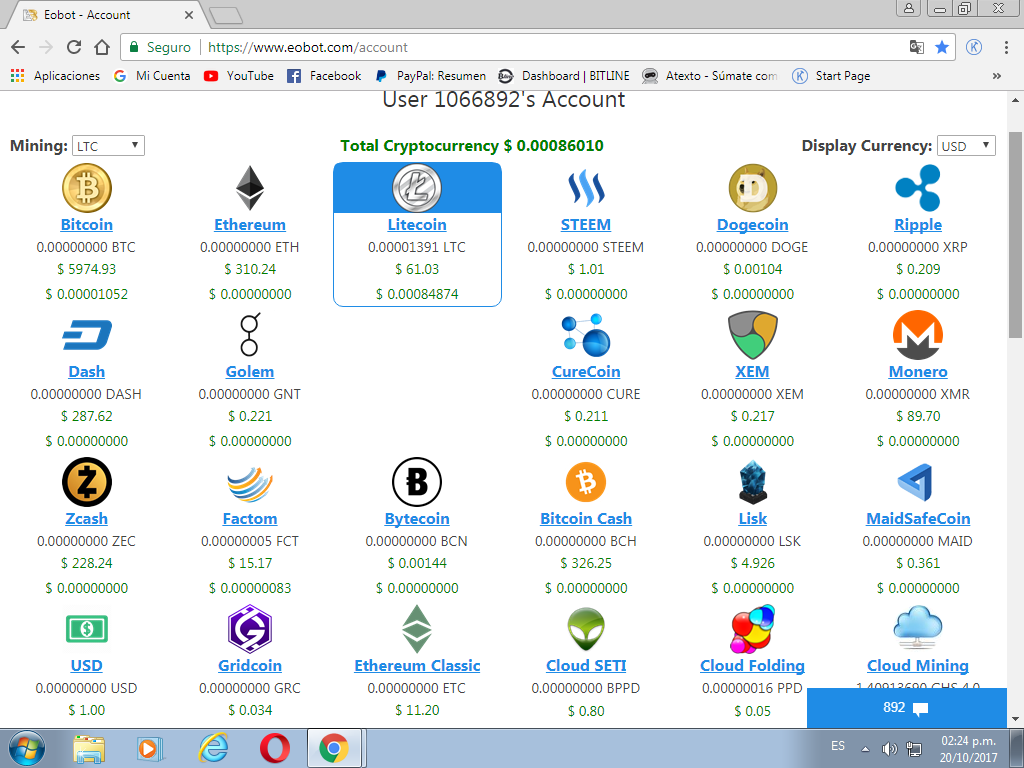Open Internet Explorer from the taskbar
The image size is (1024, 768).
[213, 748]
